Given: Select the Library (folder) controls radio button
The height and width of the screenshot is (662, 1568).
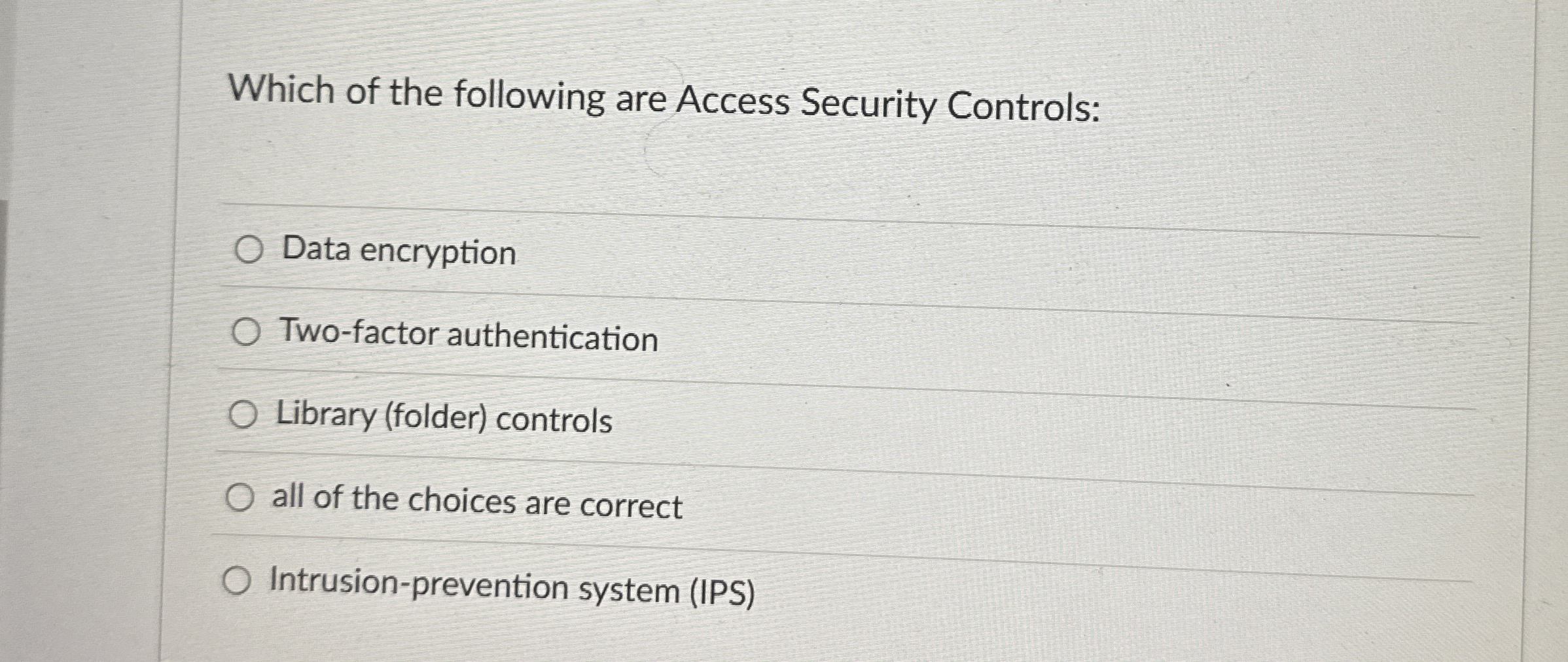Looking at the screenshot, I should pos(243,416).
